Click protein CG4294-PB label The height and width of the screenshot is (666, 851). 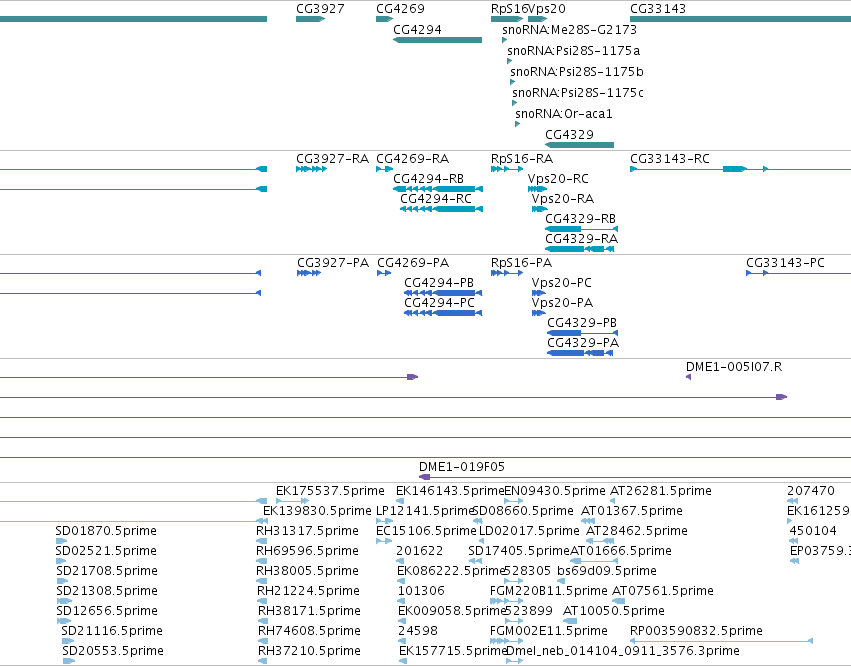point(439,283)
